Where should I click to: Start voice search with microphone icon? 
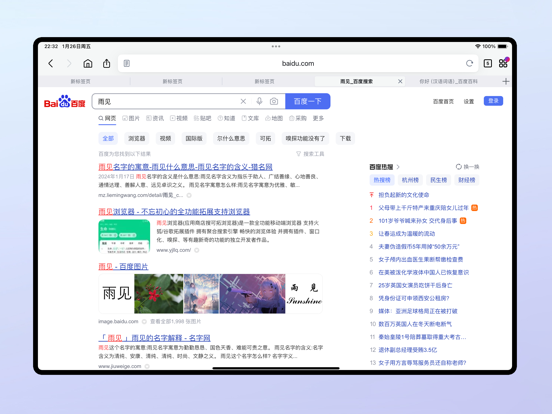259,101
